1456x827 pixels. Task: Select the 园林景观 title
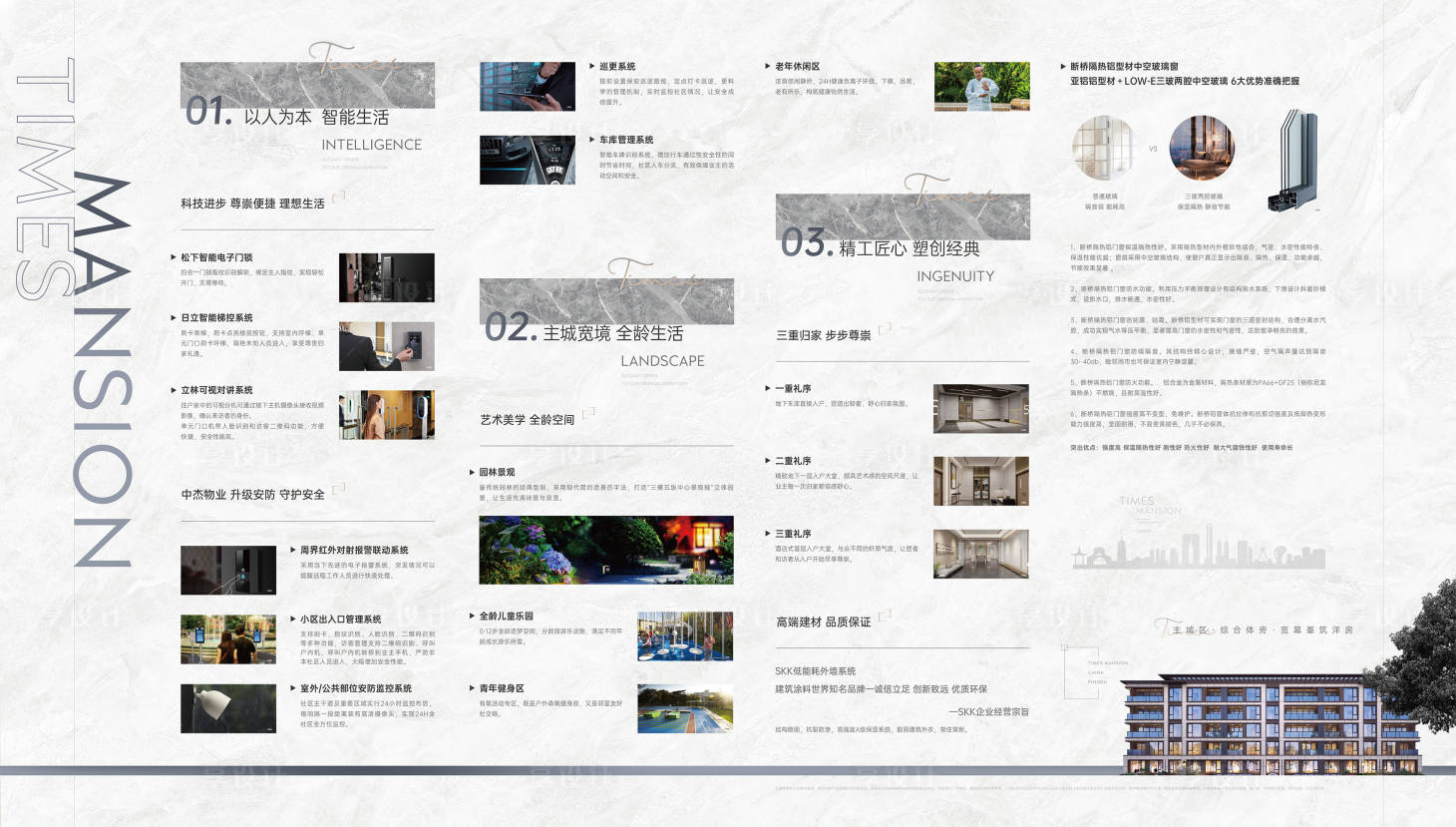coord(497,472)
